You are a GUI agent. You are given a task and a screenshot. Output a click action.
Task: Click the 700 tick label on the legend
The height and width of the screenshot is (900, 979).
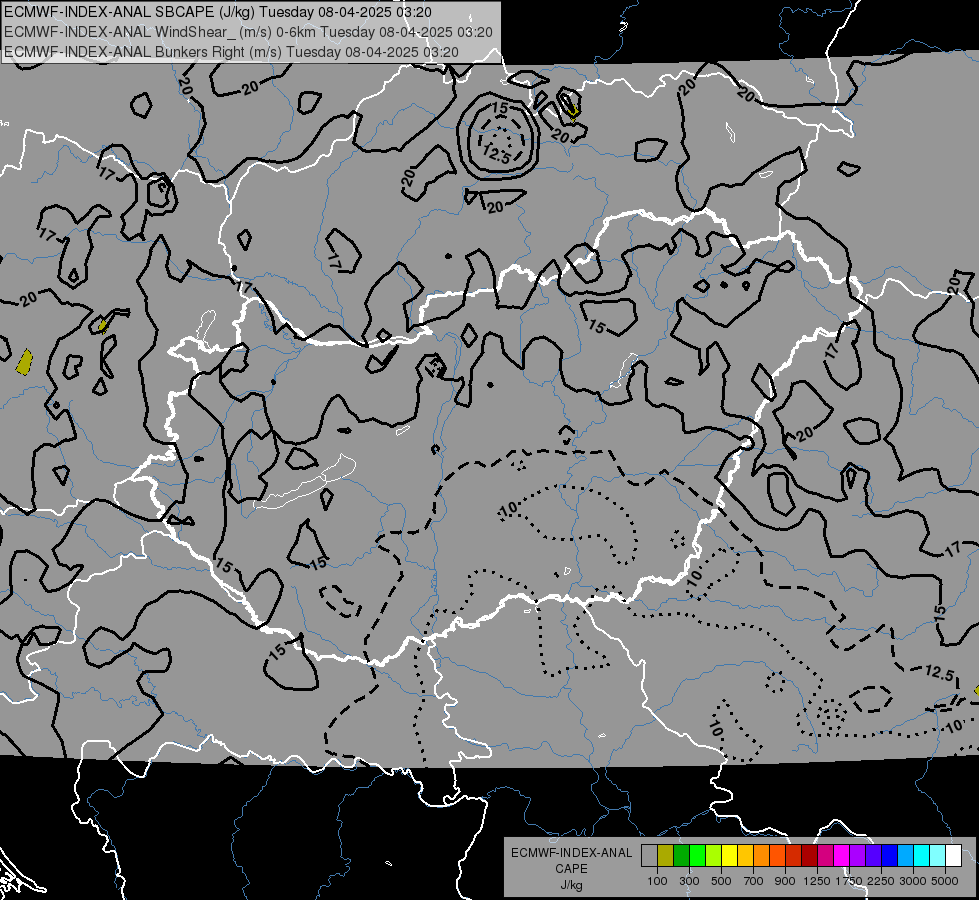pyautogui.click(x=753, y=881)
